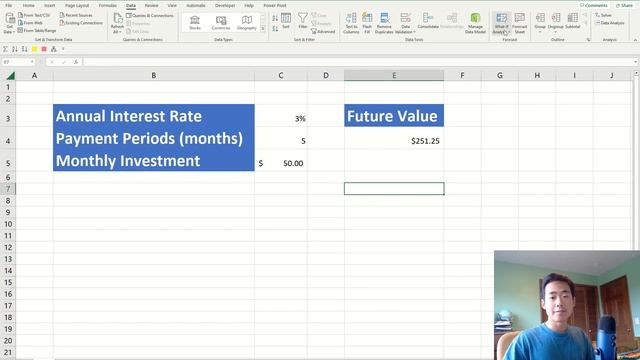
Task: Open the Data Analysis tool
Action: click(610, 23)
